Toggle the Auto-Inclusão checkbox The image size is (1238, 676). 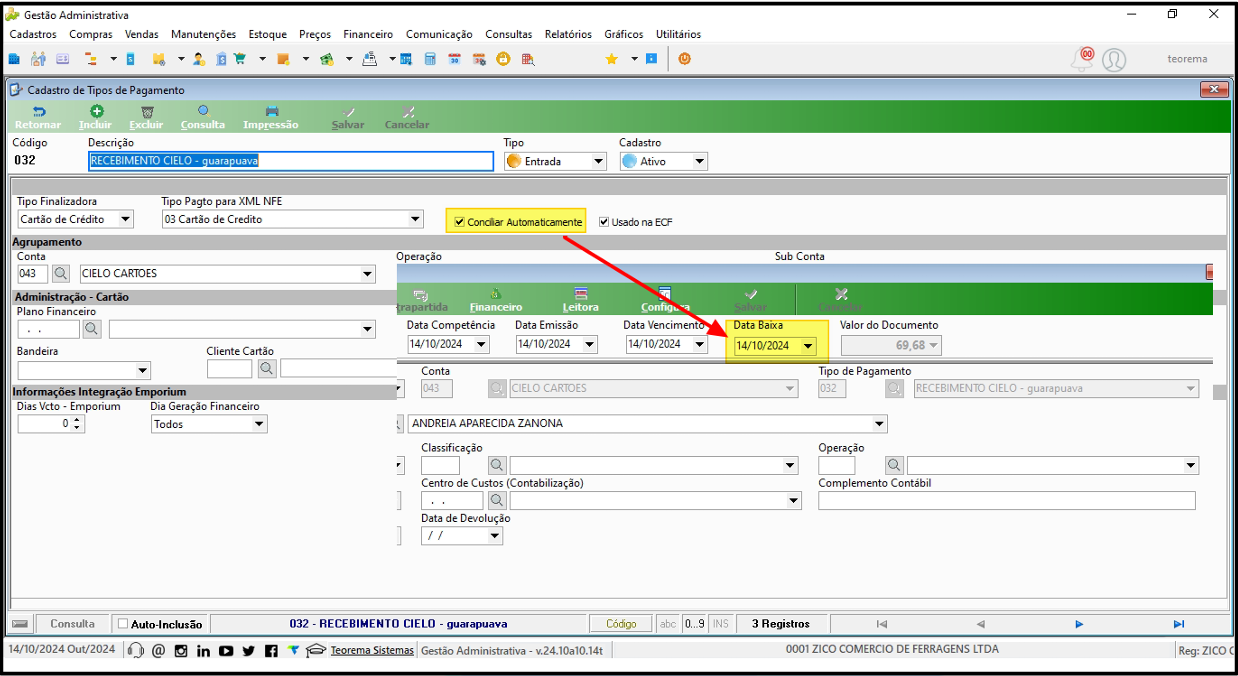coord(123,624)
